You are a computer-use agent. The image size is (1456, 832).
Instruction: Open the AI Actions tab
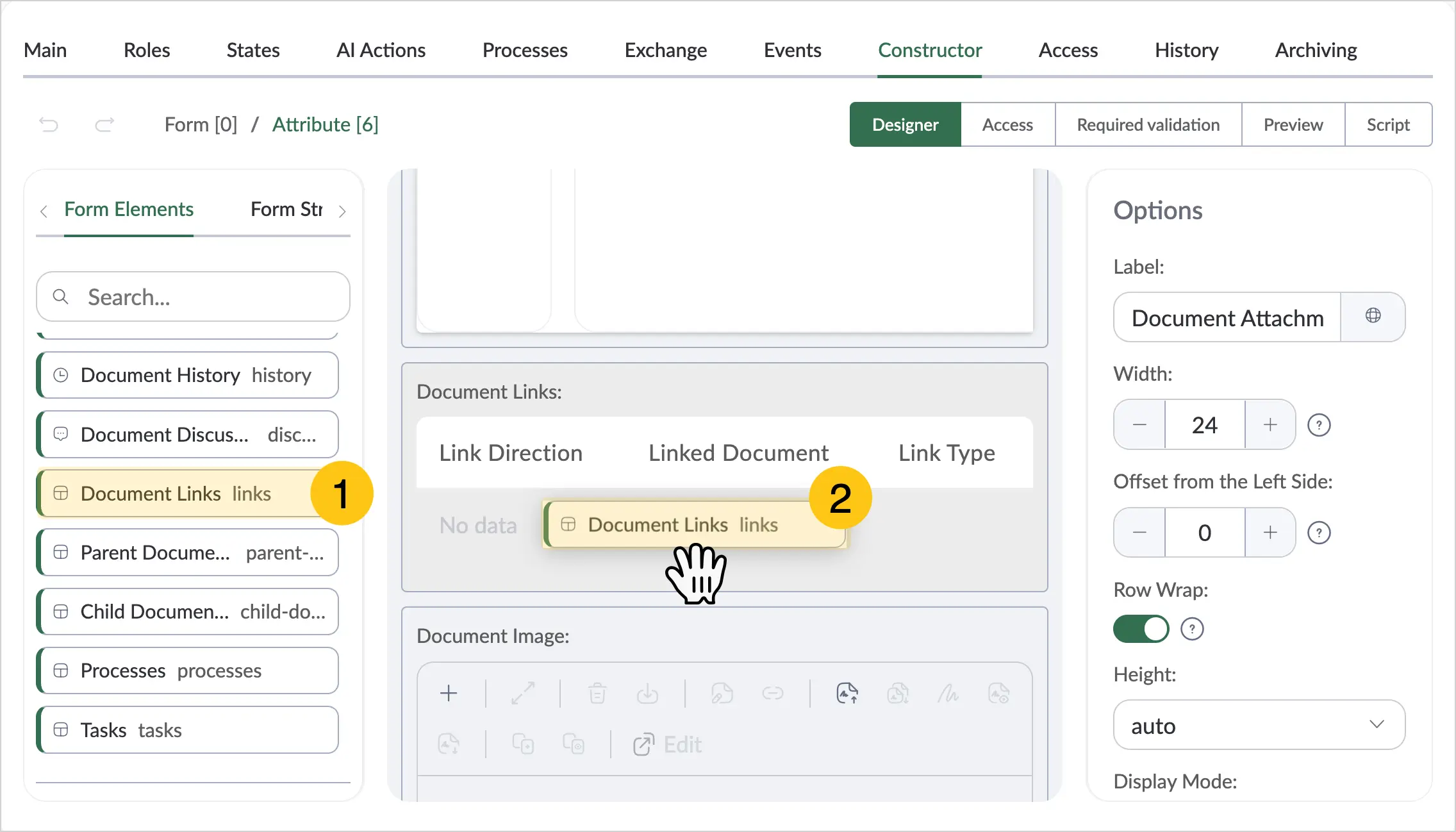click(x=381, y=50)
